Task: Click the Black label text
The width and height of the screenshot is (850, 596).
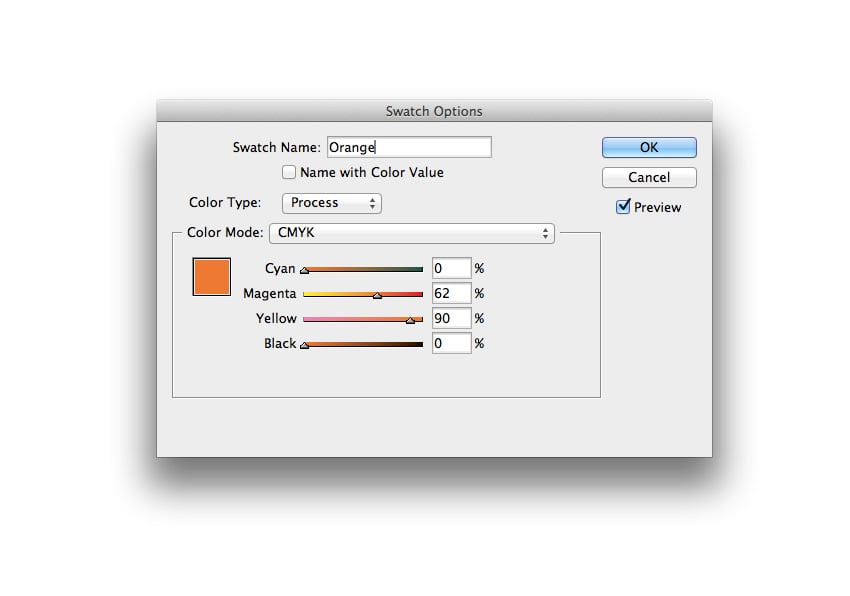Action: coord(280,343)
